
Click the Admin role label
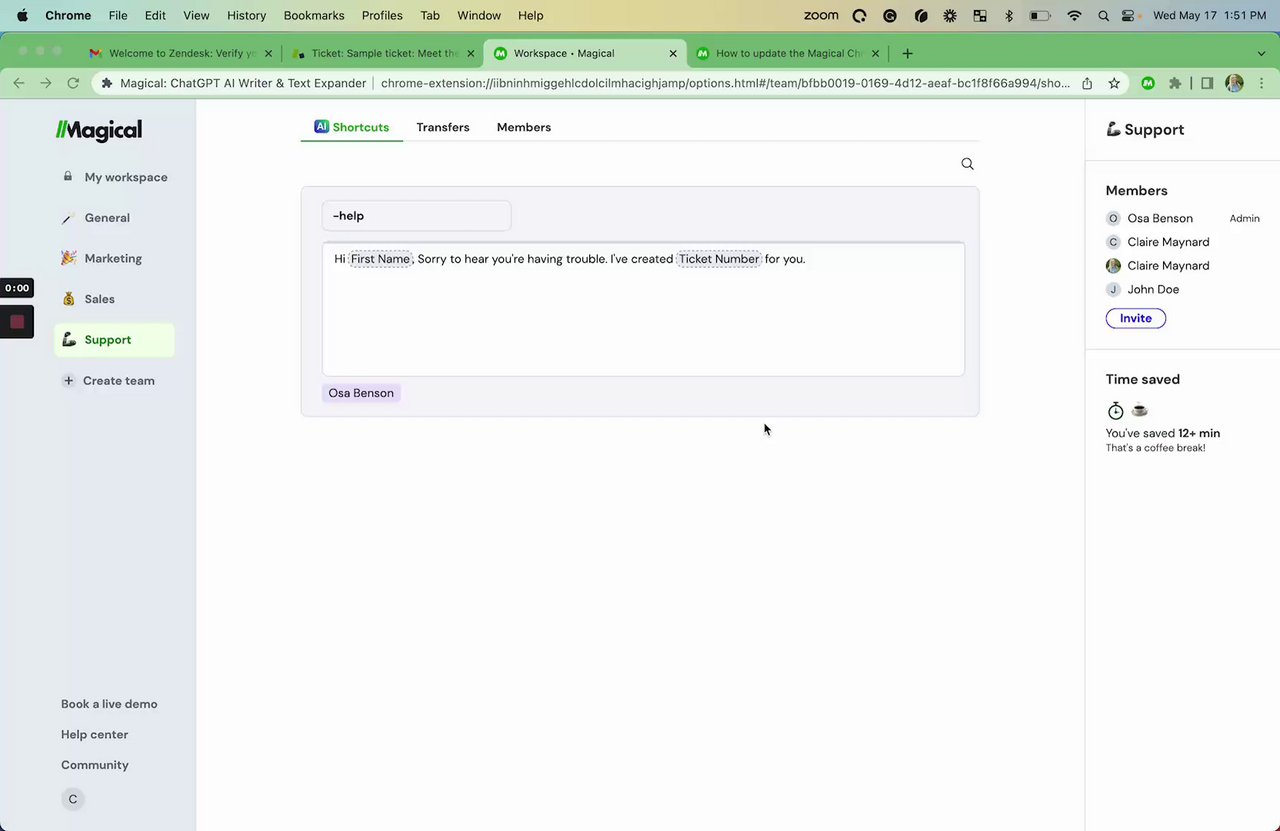tap(1245, 218)
